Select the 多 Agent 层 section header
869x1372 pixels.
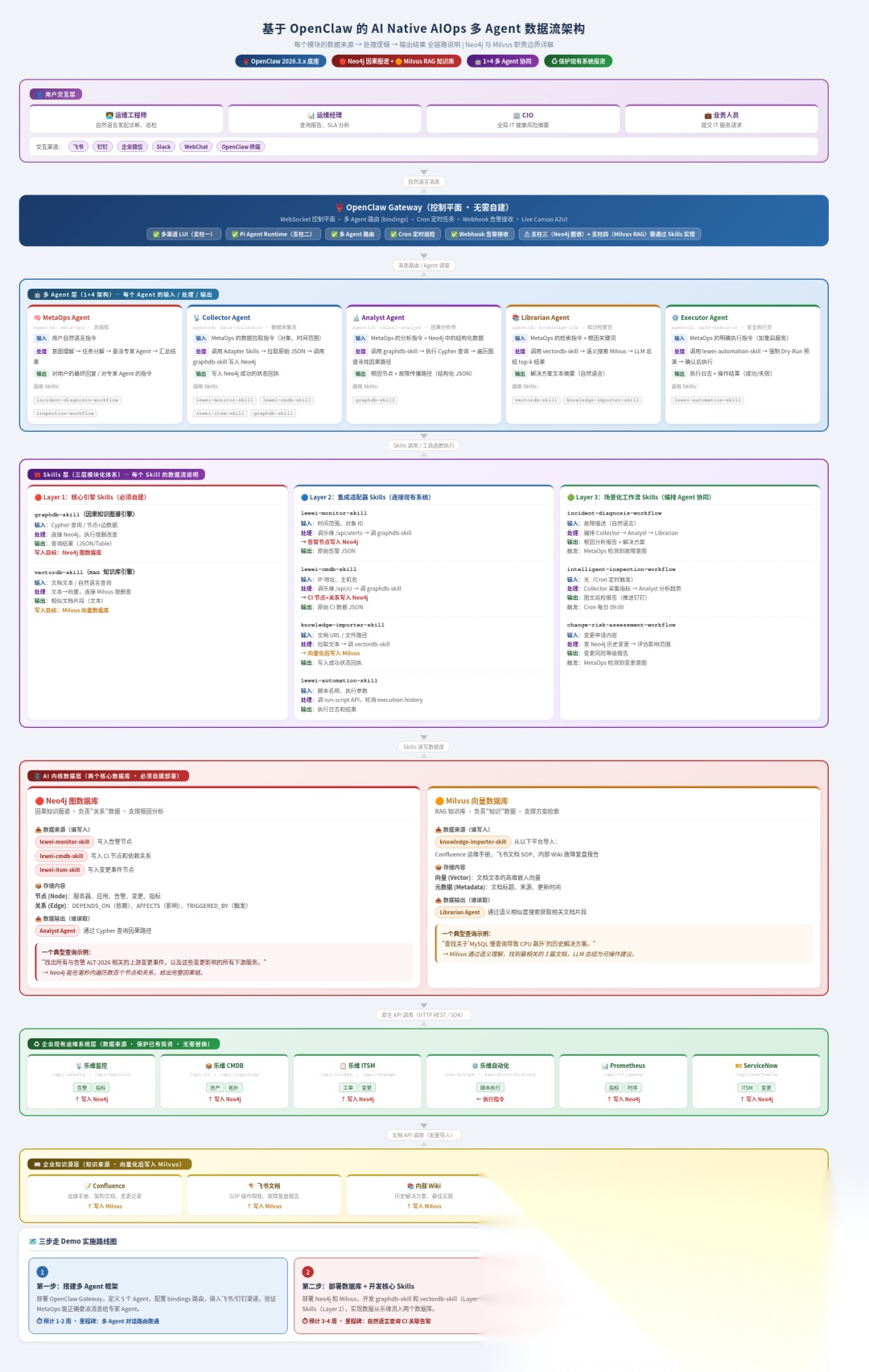tap(124, 294)
